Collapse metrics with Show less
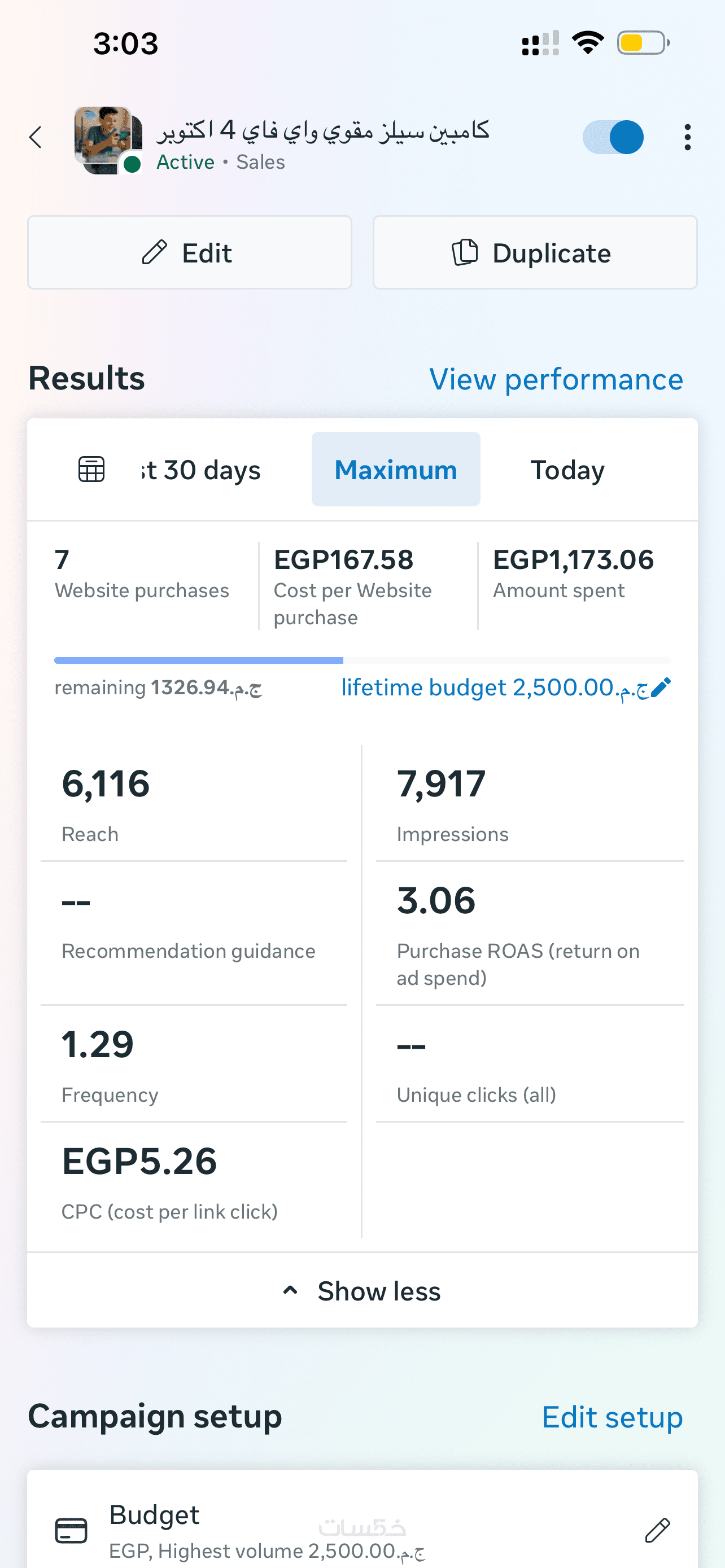 pos(362,1291)
